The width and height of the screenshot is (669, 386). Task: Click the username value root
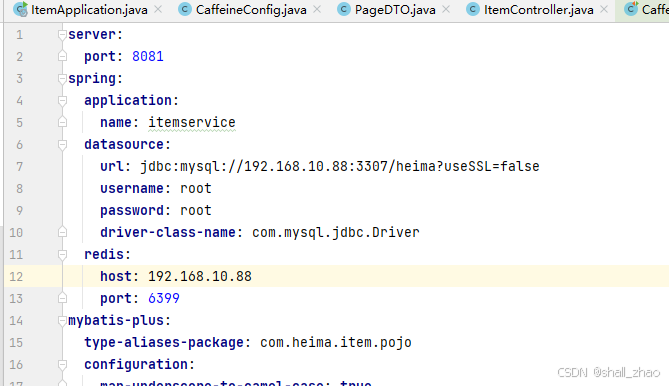(196, 189)
